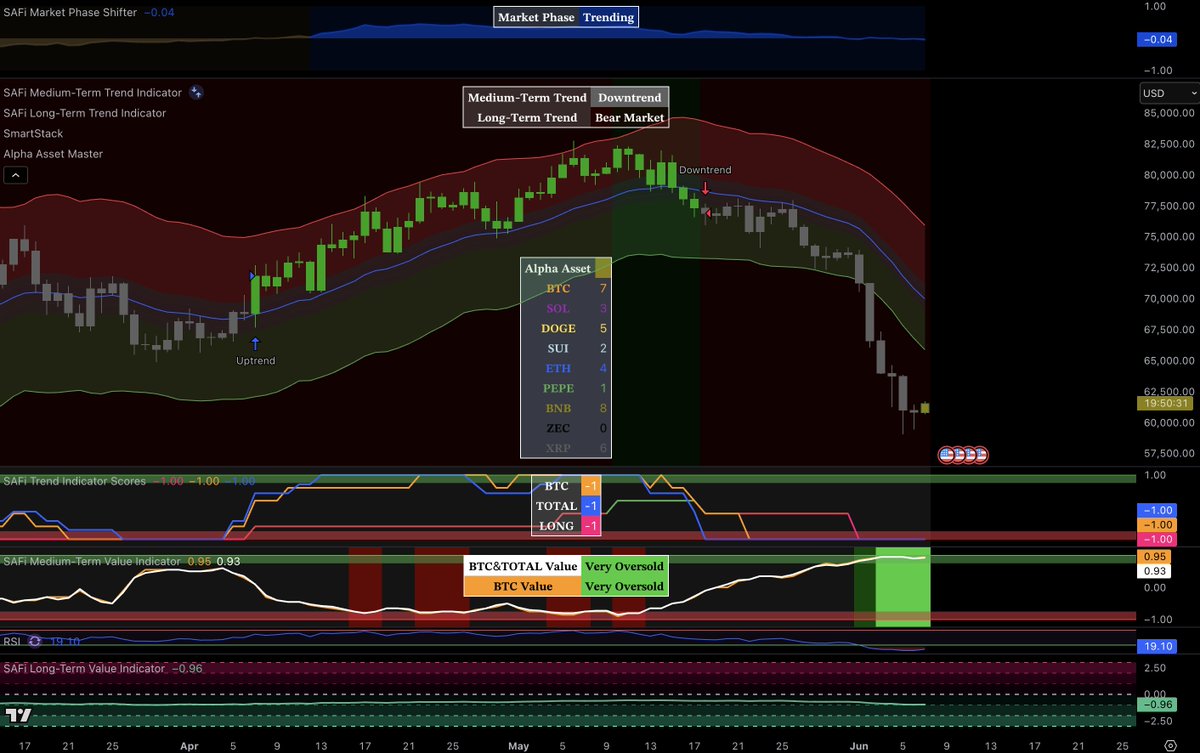Click the icon next to the RSI label
Viewport: 1200px width, 753px height.
click(x=36, y=641)
